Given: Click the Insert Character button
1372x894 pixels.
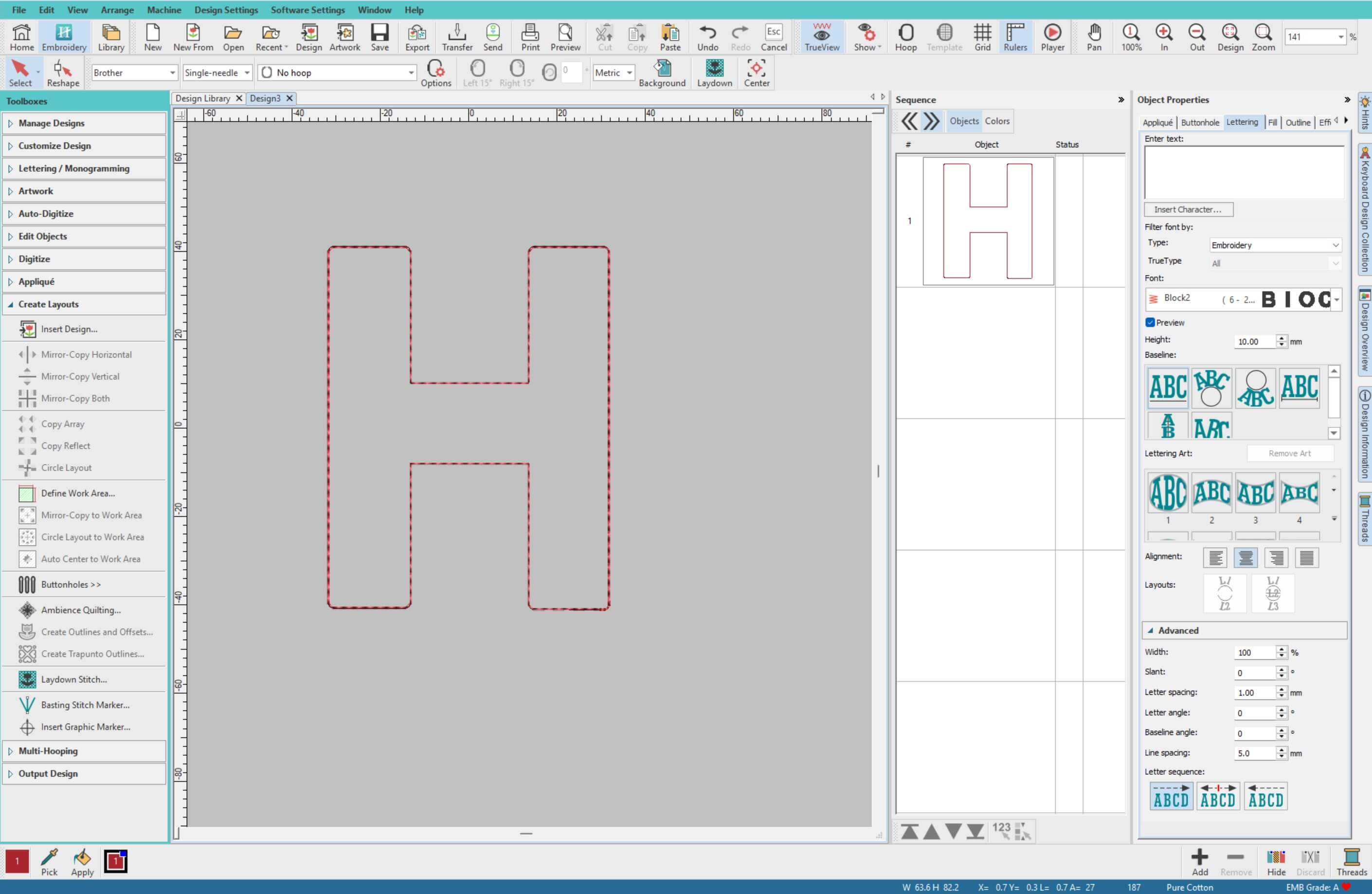Looking at the screenshot, I should point(1188,209).
